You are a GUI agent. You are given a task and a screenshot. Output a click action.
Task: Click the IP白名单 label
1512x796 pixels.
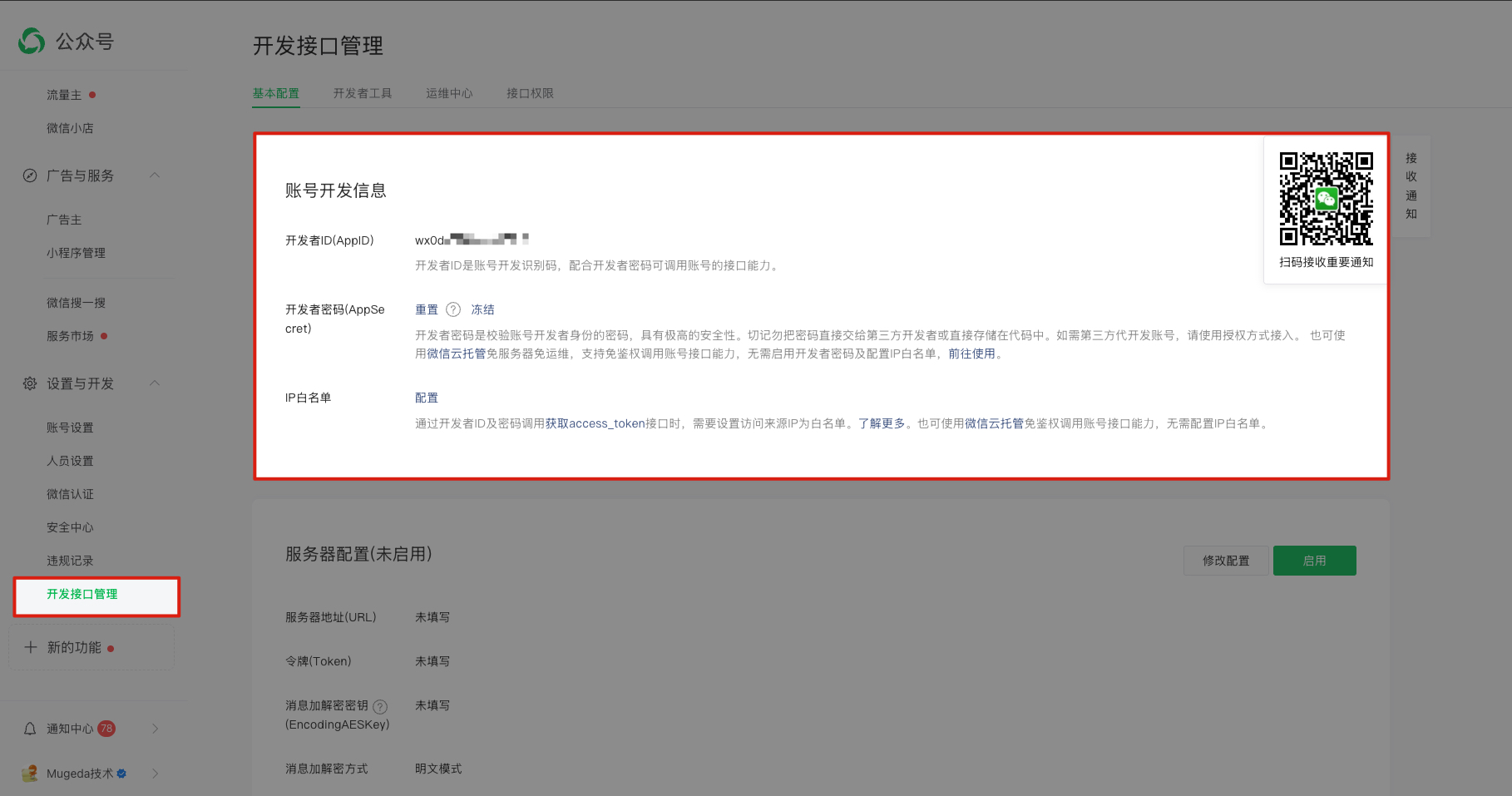308,398
